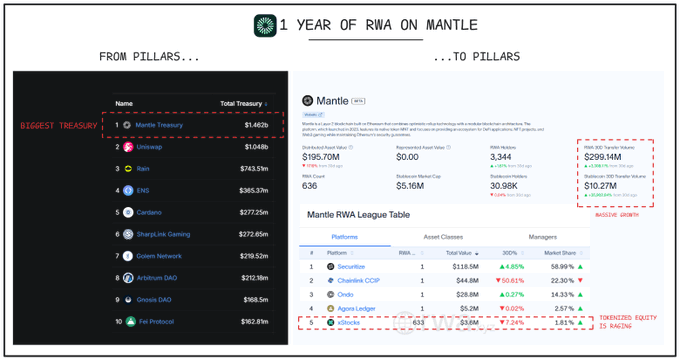
Task: Click the Arbitrum DAO icon
Action: (128, 278)
